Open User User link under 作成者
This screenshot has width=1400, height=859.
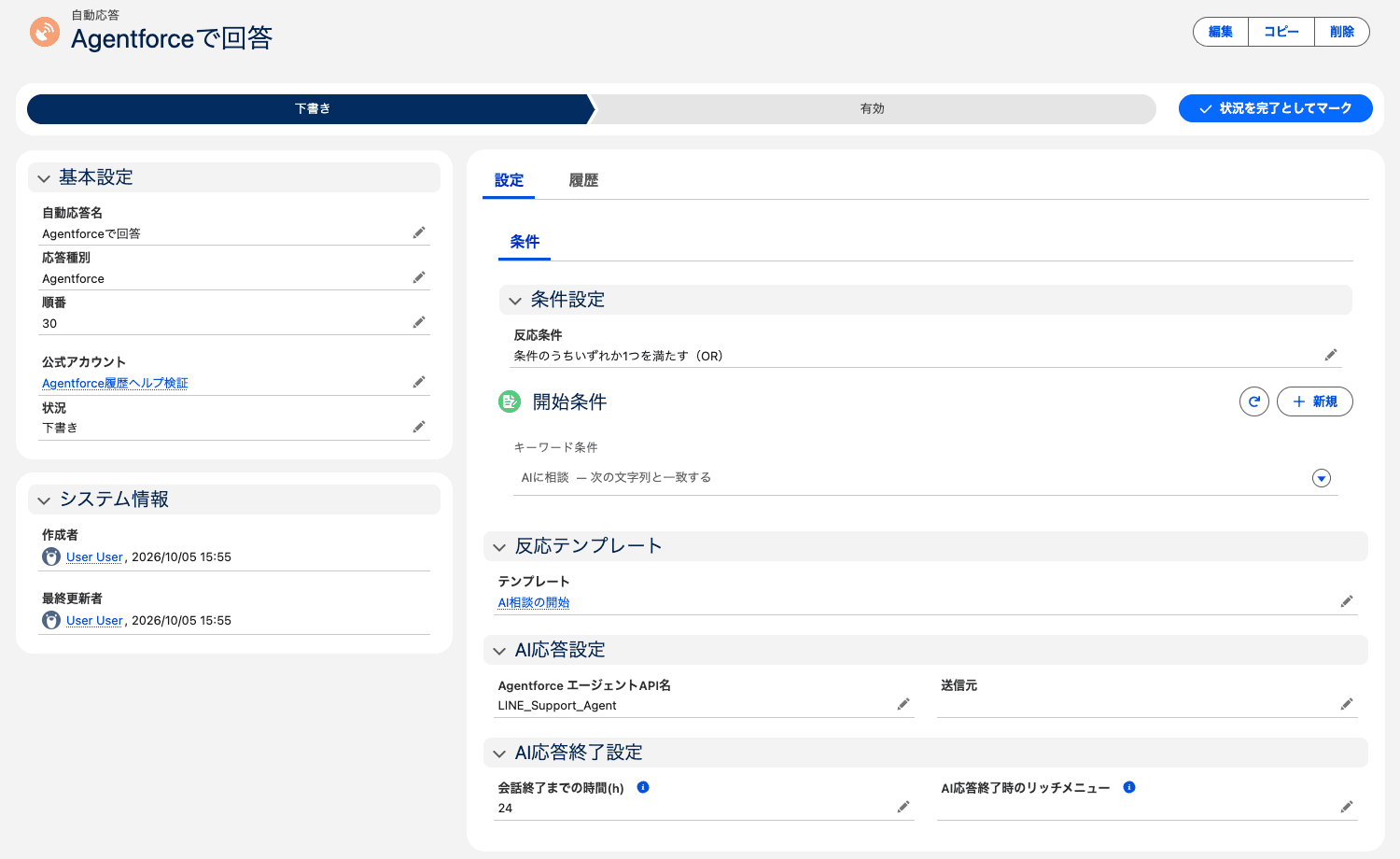tap(94, 556)
